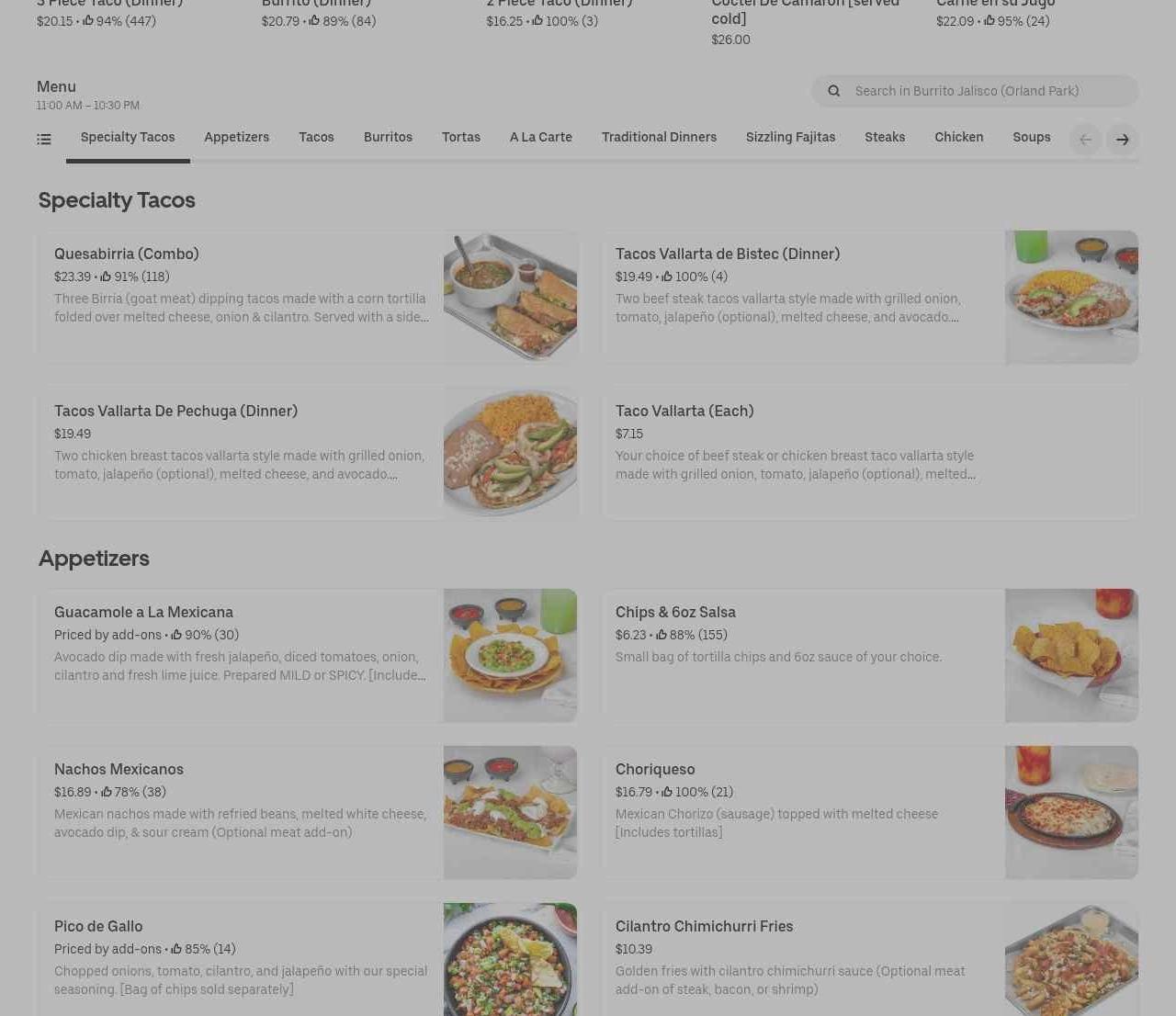Click thumbs-up icon beside Choriqueso rating
This screenshot has width=1176, height=1016.
click(x=667, y=792)
